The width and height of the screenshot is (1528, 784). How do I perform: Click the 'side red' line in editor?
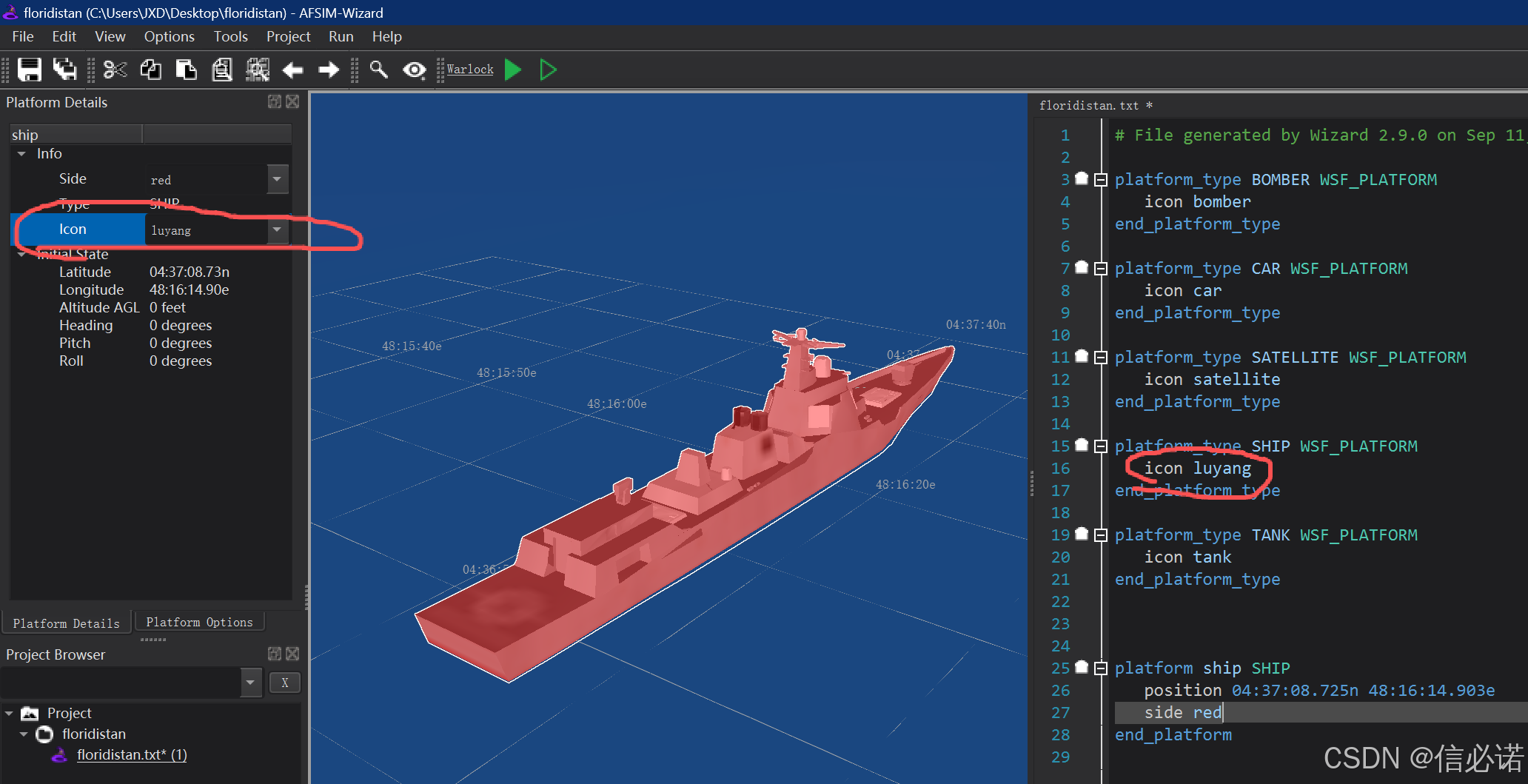coord(1183,712)
